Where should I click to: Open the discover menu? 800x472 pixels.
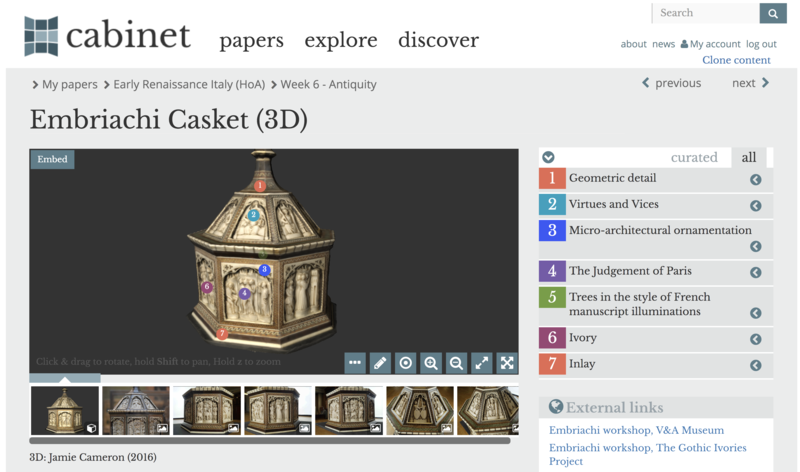point(439,40)
